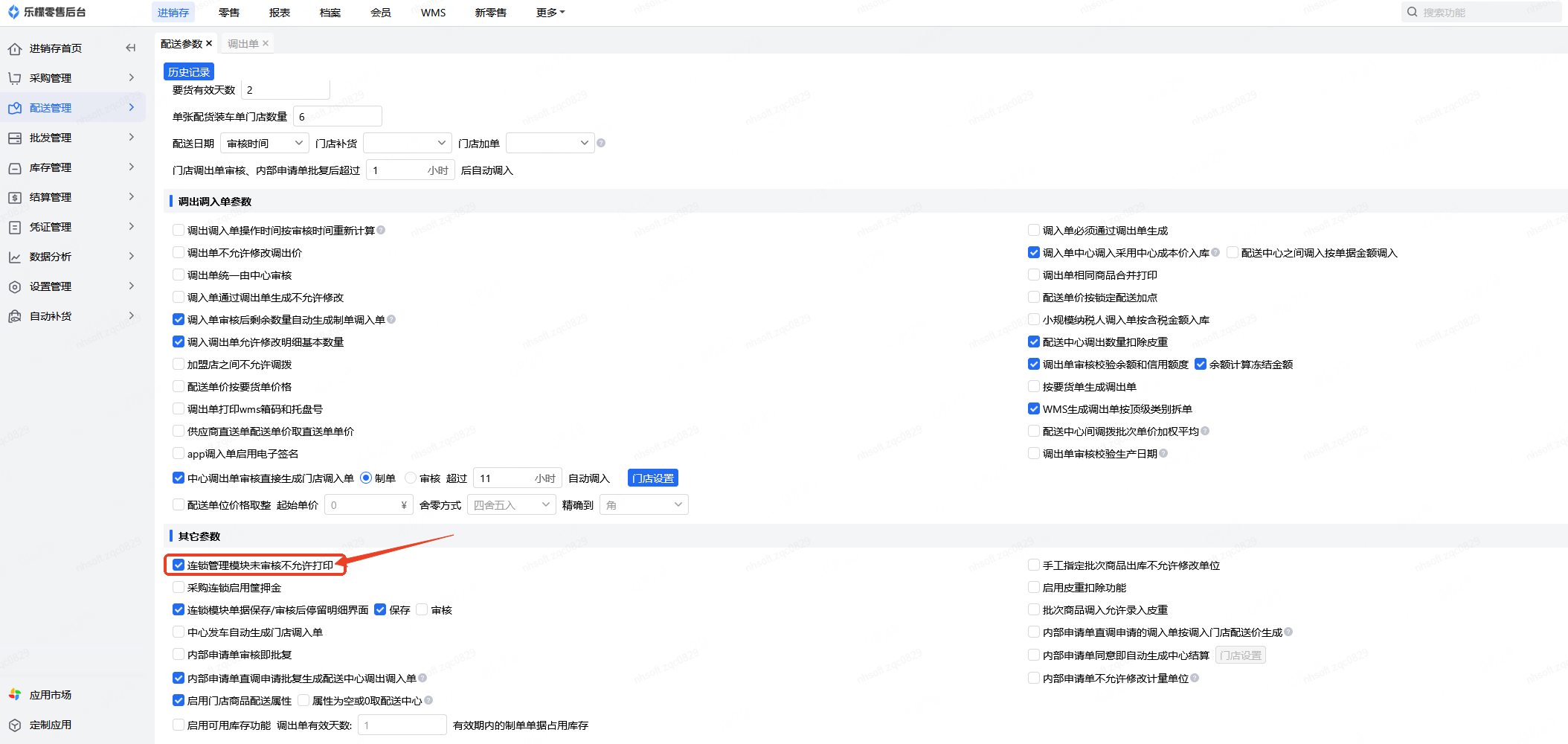1568x744 pixels.
Task: Expand 采购管理 sidebar menu chevron
Action: pos(132,77)
